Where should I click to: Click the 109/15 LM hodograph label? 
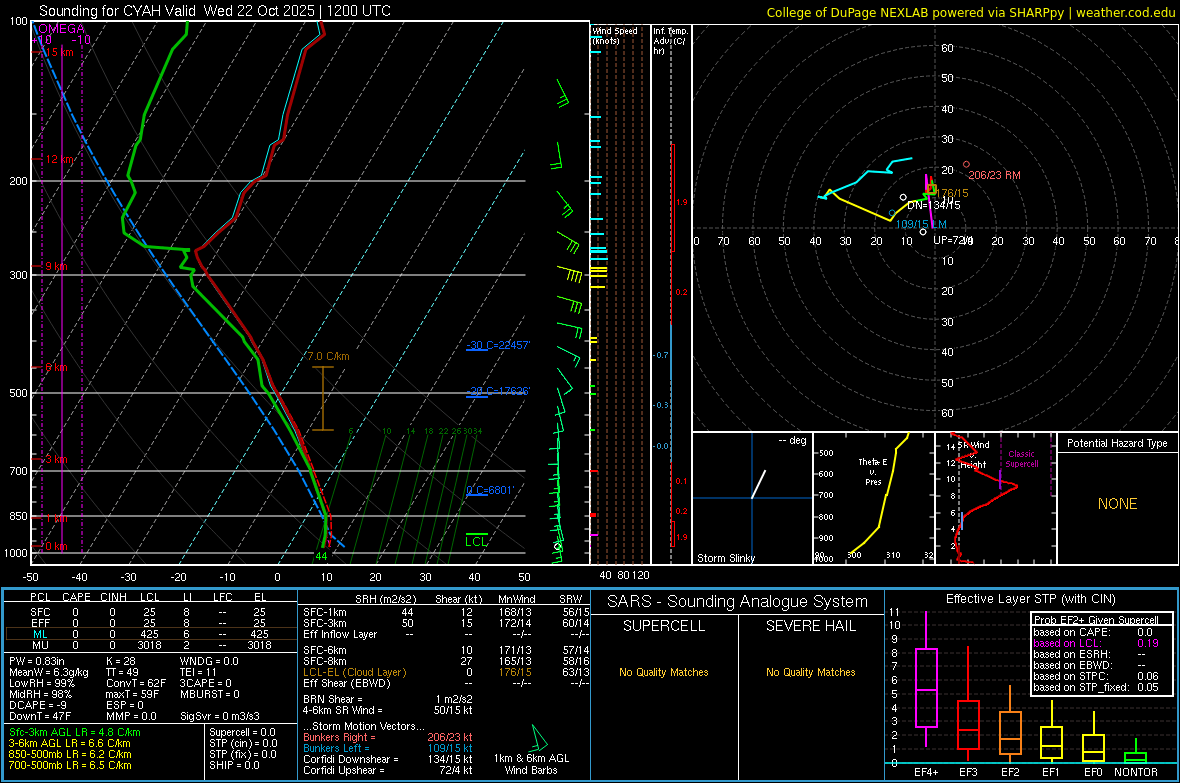point(921,224)
